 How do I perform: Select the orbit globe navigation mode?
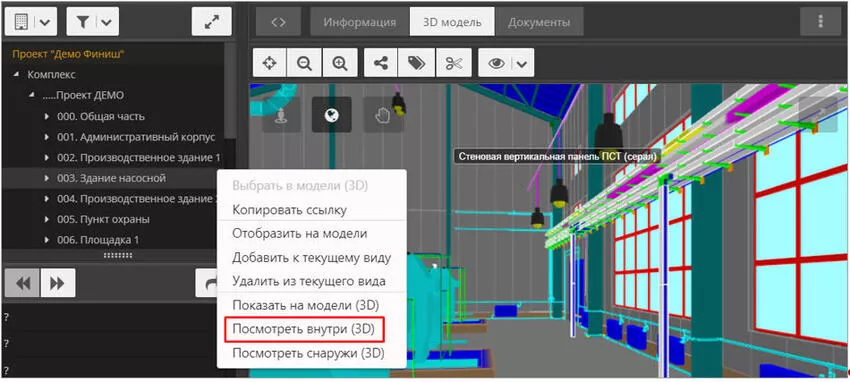(x=331, y=115)
